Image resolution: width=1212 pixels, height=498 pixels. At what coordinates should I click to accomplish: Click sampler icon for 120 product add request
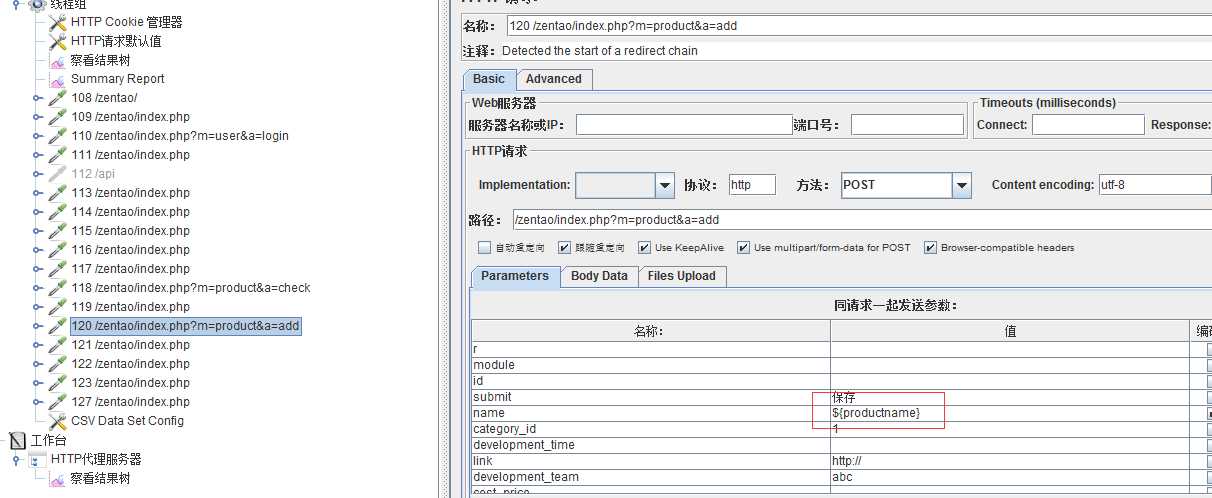pos(58,326)
